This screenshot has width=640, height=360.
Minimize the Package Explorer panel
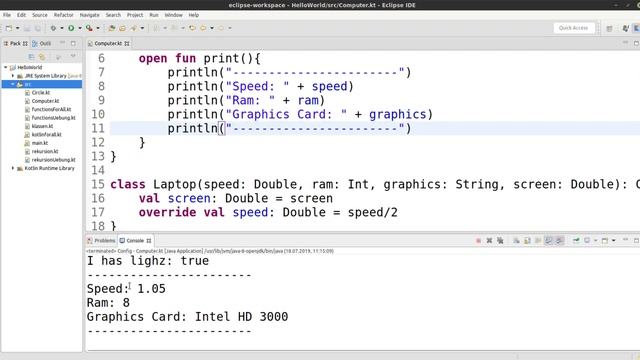tap(62, 43)
